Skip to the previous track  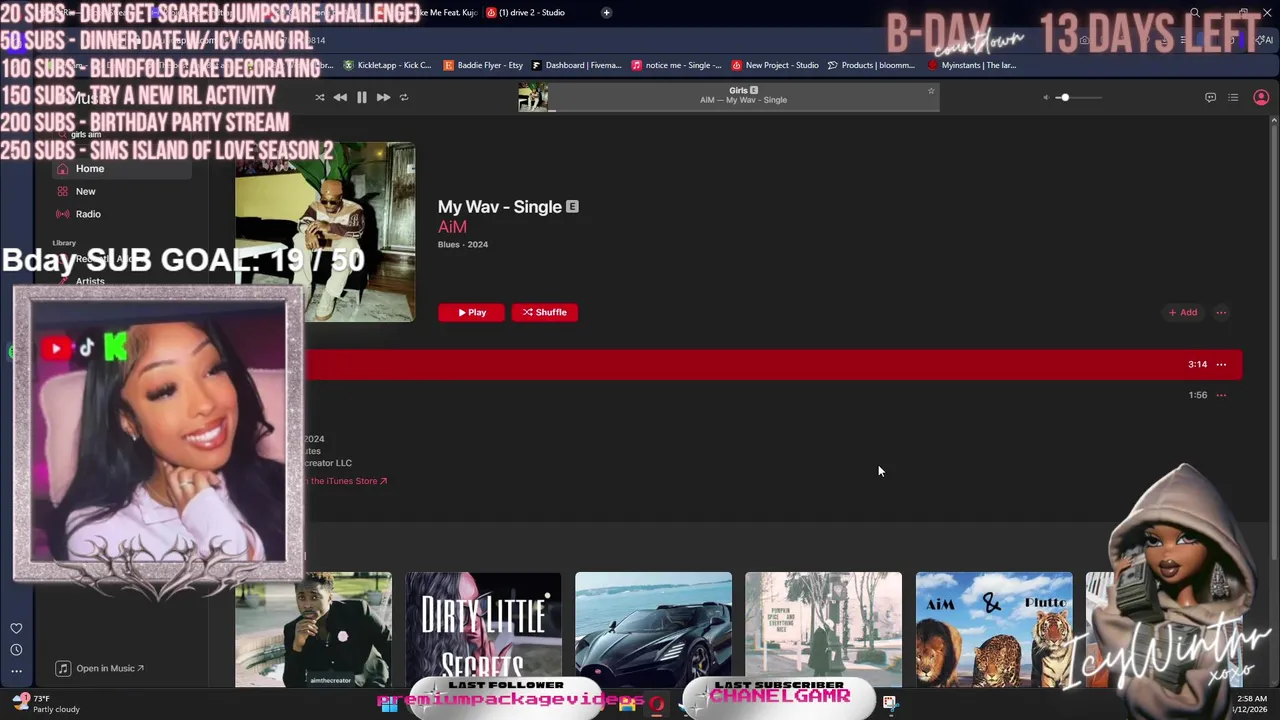pos(340,97)
